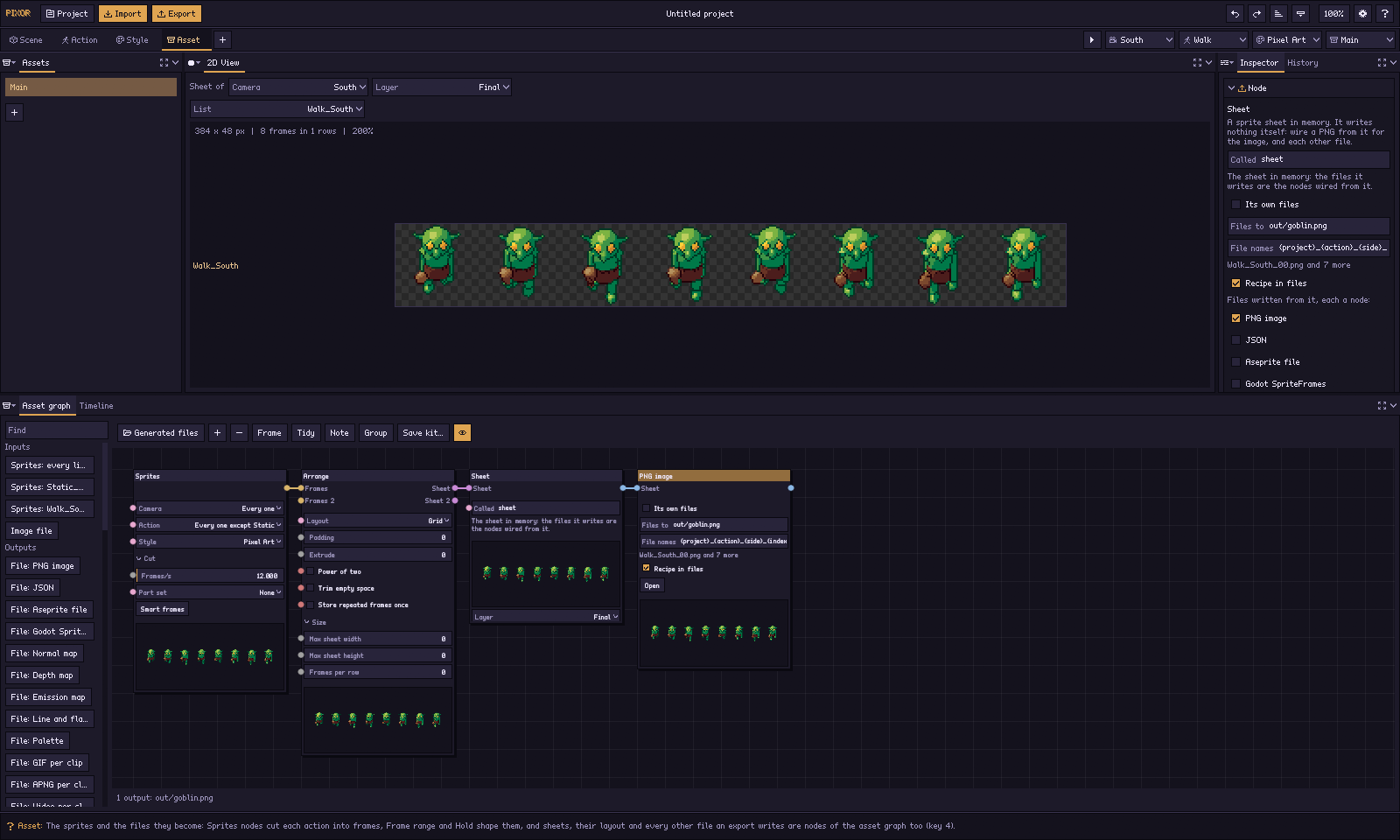Zoom in the graph with plus button

coord(217,433)
